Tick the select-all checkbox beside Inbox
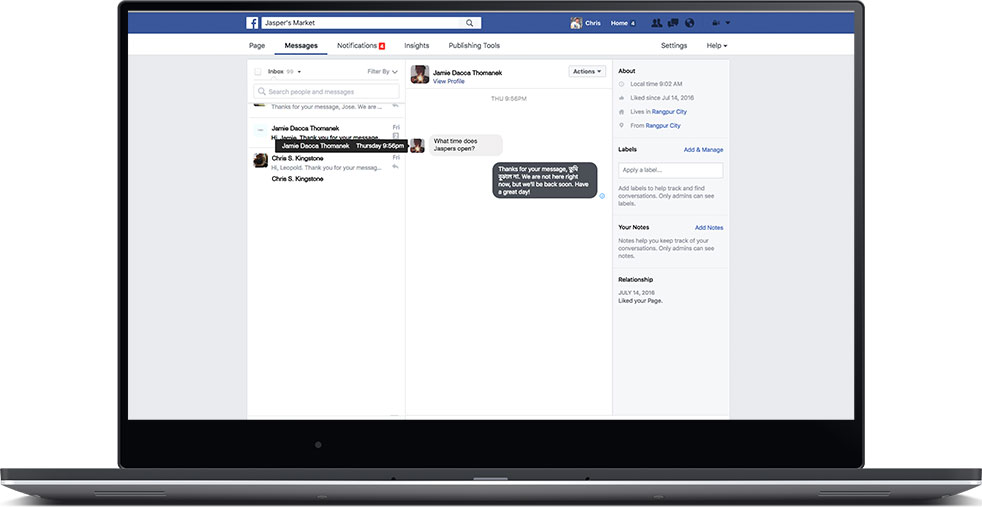Viewport: 982px width, 507px height. point(258,72)
